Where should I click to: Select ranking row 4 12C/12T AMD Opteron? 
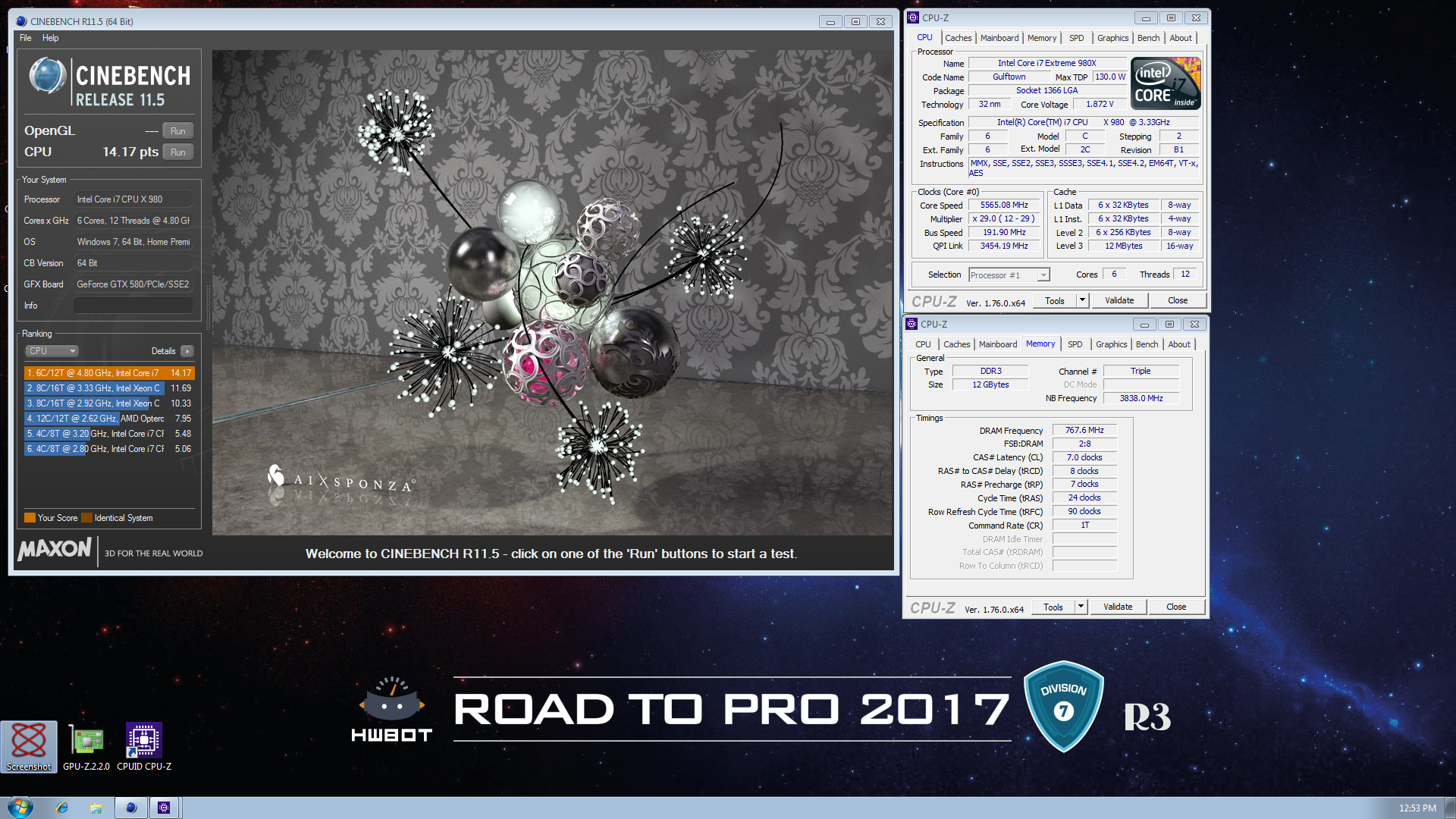click(x=109, y=419)
